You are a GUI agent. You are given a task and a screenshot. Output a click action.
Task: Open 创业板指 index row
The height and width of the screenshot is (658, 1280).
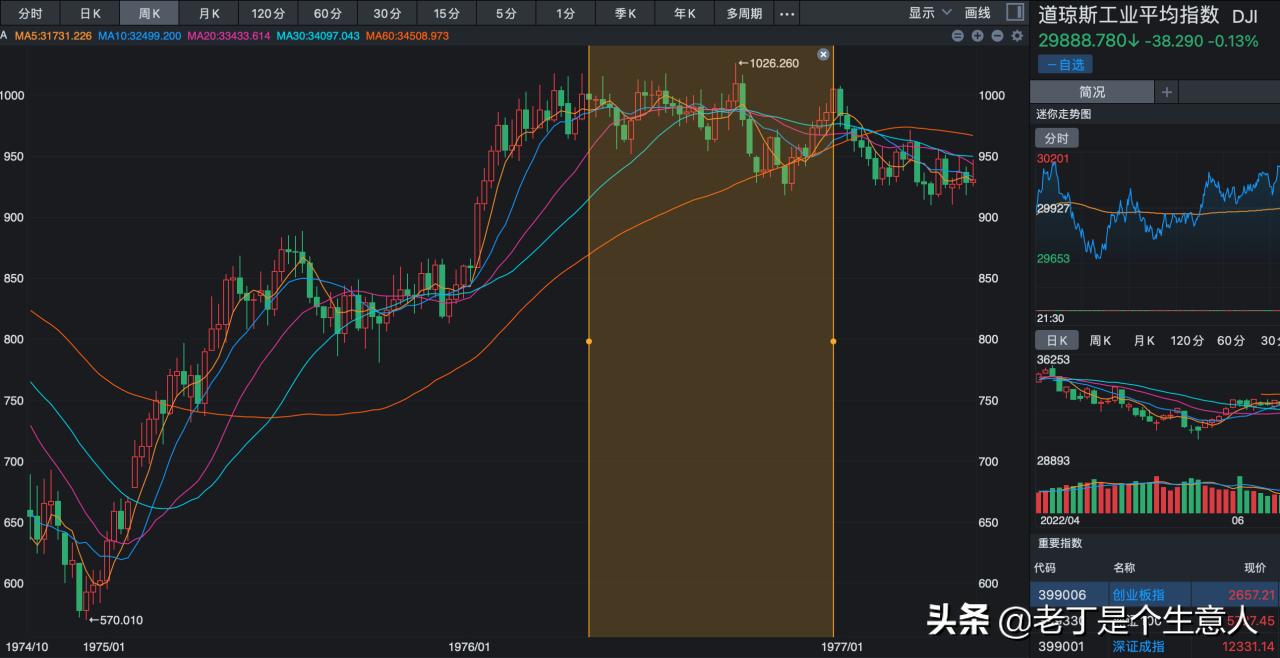click(1138, 595)
